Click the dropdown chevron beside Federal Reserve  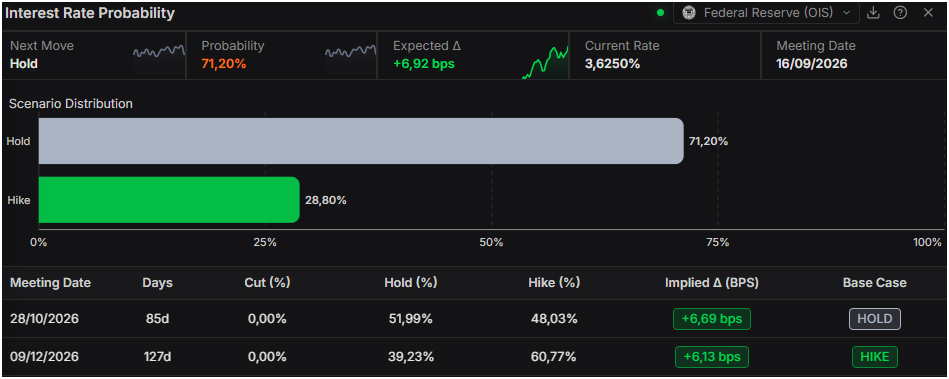coord(846,13)
